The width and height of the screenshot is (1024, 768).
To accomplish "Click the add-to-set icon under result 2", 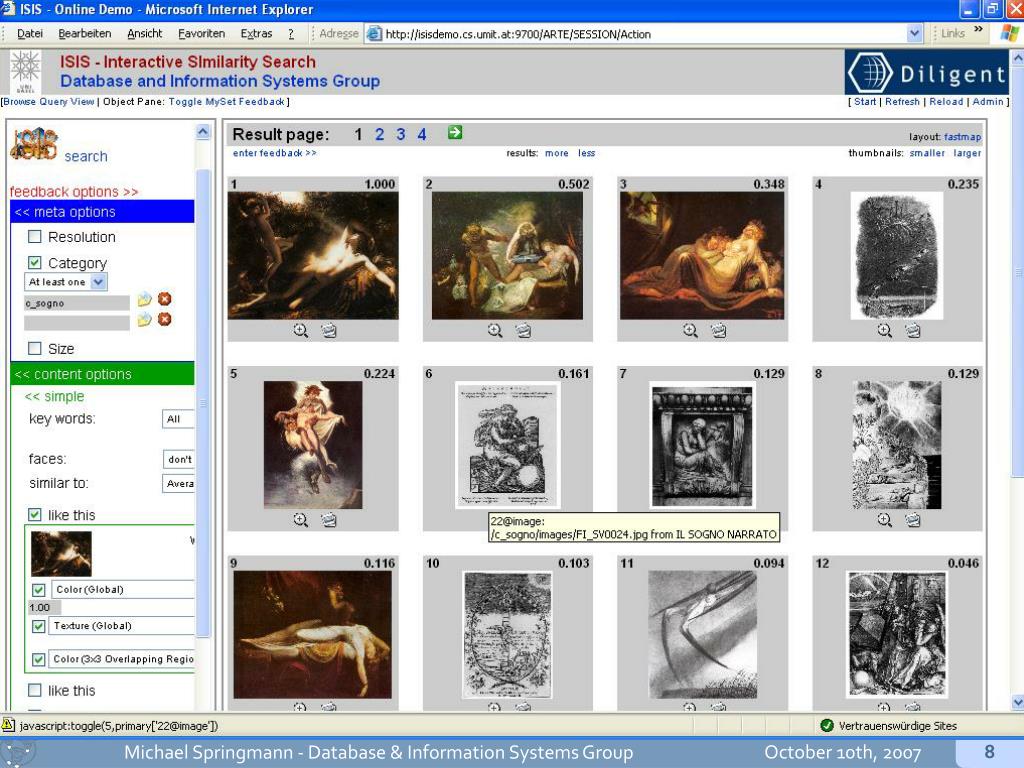I will pyautogui.click(x=523, y=330).
